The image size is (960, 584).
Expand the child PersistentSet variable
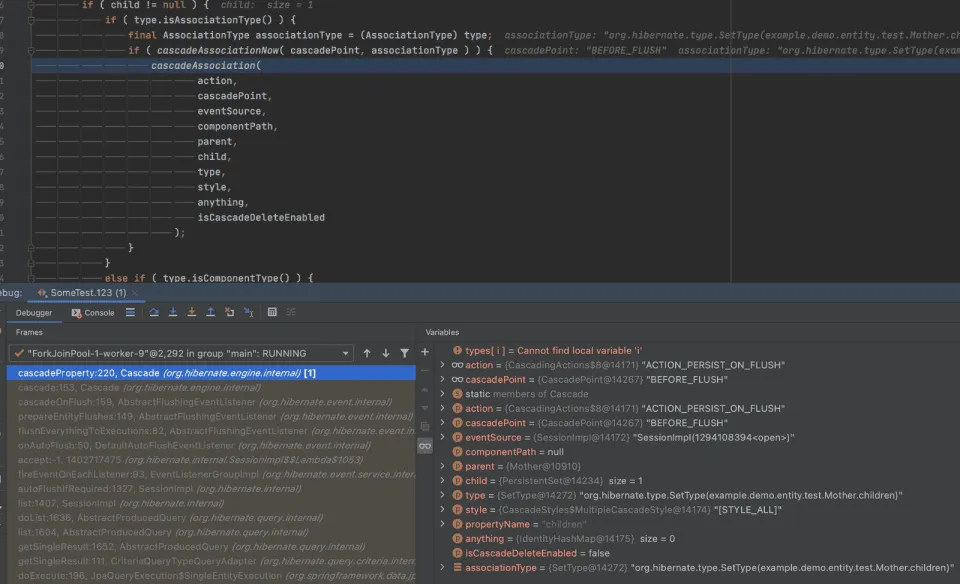(x=443, y=481)
